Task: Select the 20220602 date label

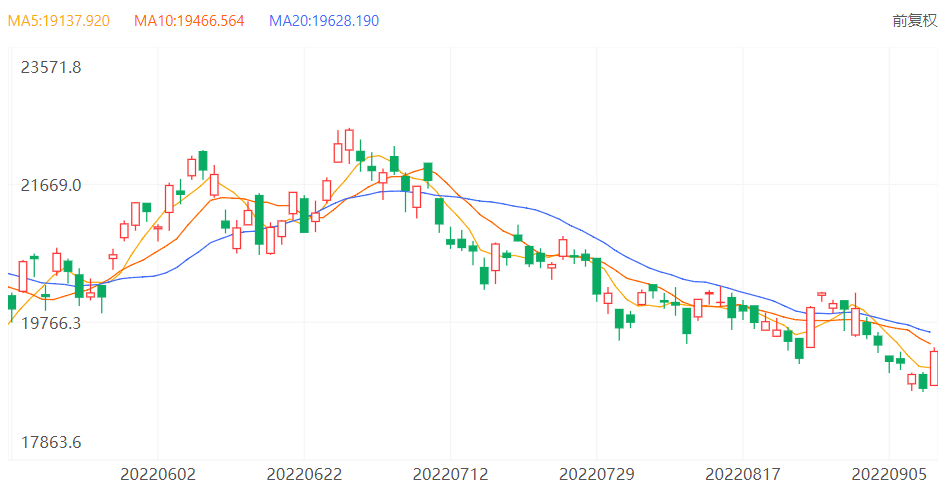Action: [x=158, y=474]
